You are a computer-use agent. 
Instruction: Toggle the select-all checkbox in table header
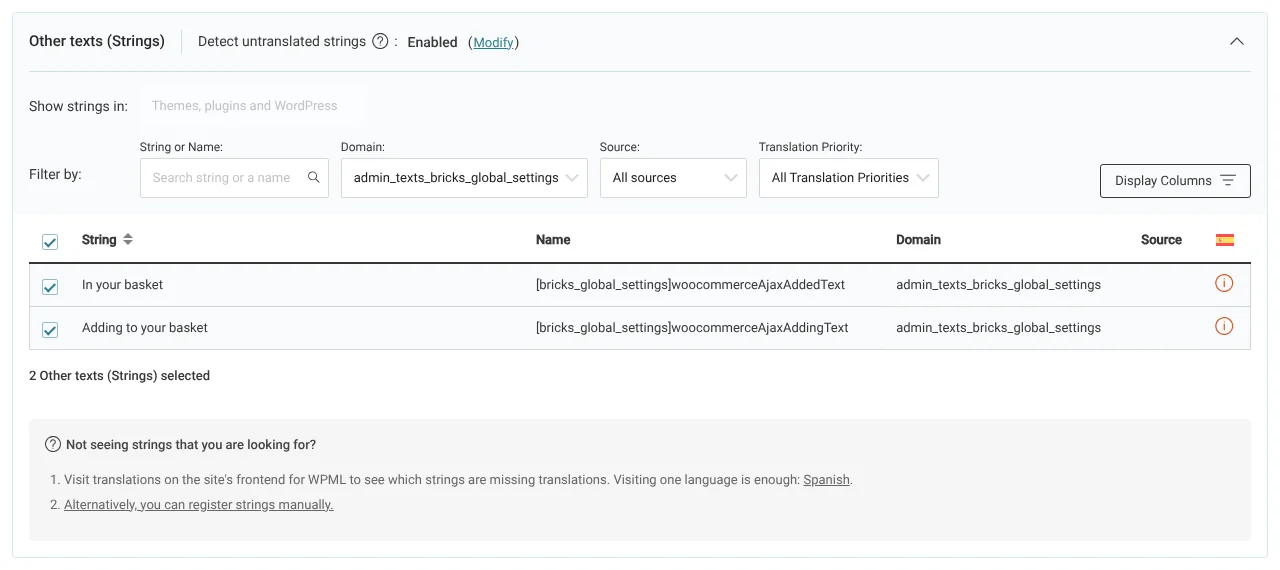point(50,242)
